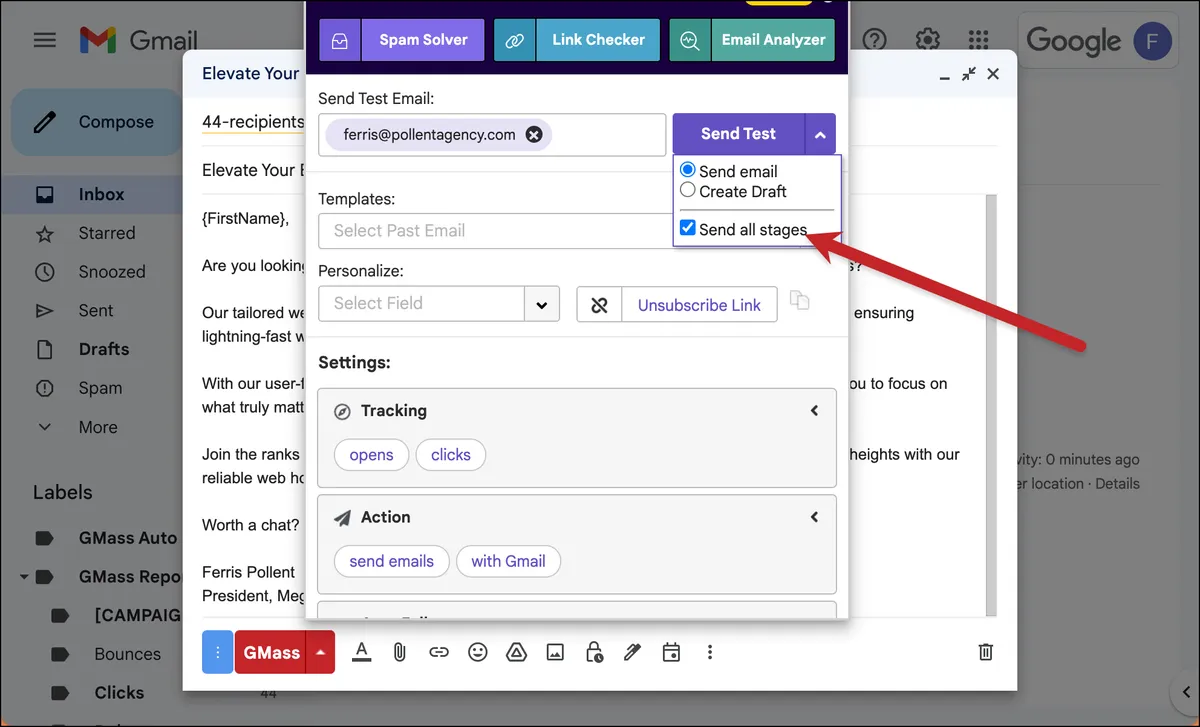Insert the Unsubscribe Link
This screenshot has width=1200, height=727.
(x=700, y=305)
